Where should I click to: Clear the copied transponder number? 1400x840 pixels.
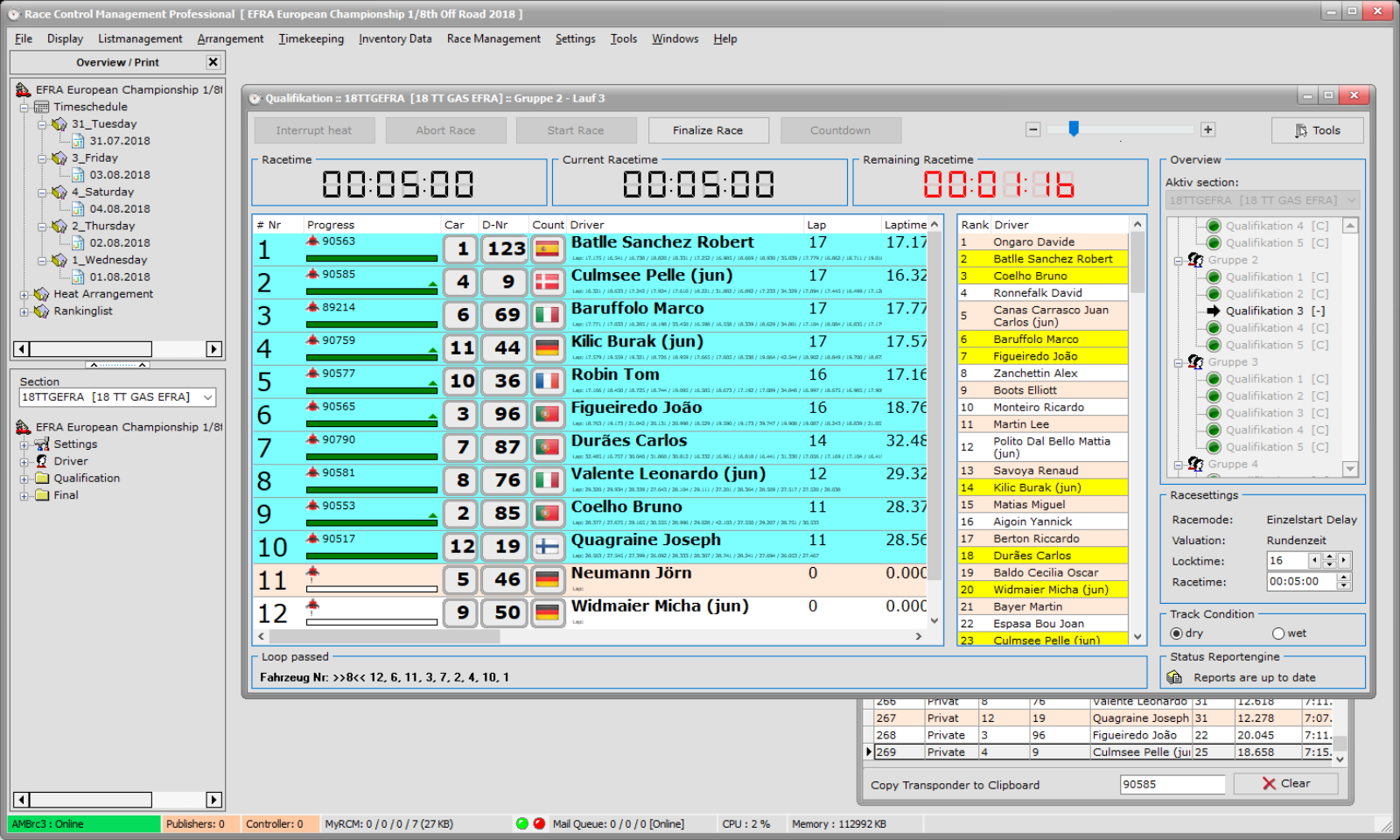tap(1285, 783)
